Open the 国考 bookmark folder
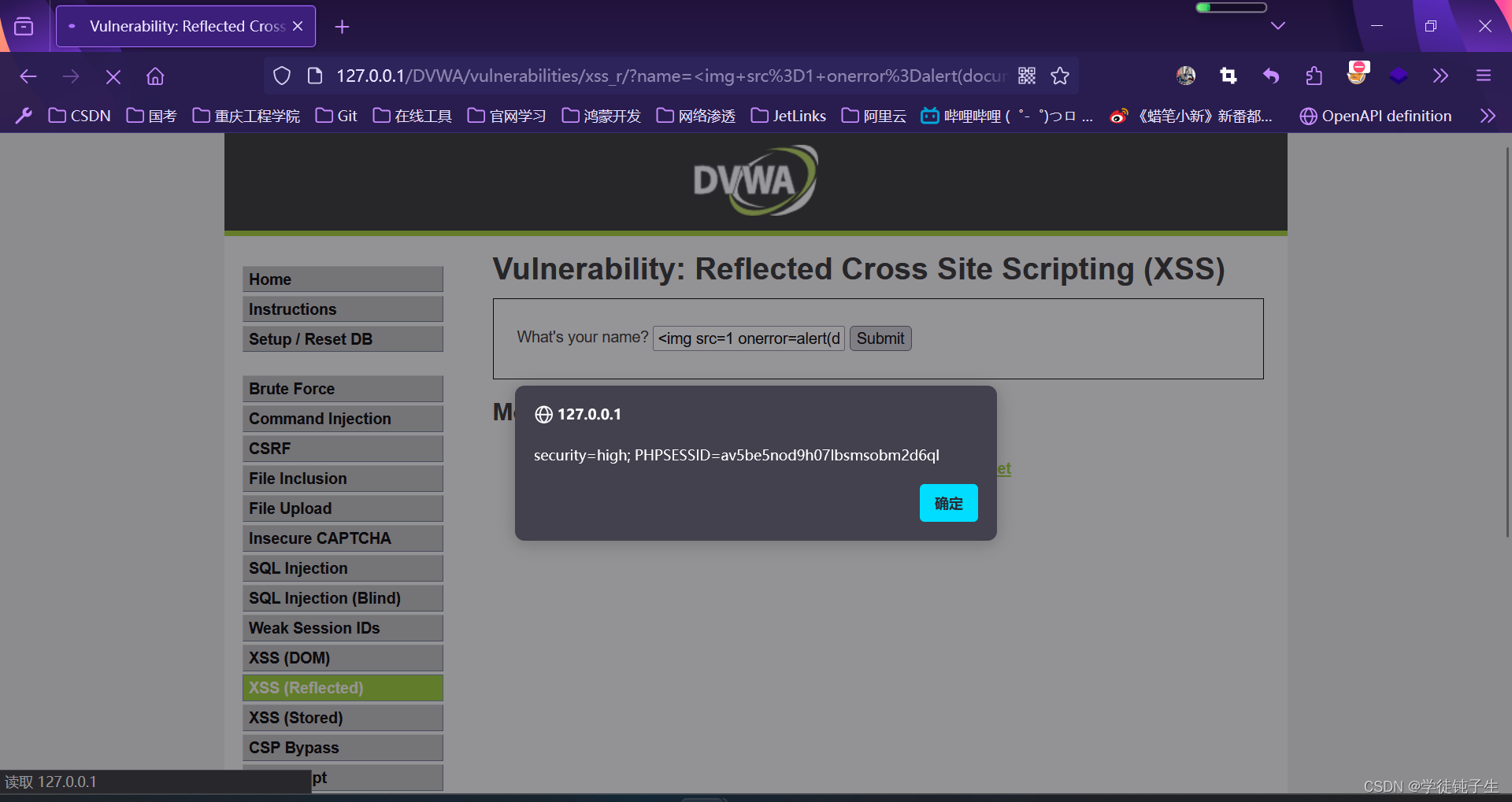This screenshot has width=1512, height=802. 152,116
